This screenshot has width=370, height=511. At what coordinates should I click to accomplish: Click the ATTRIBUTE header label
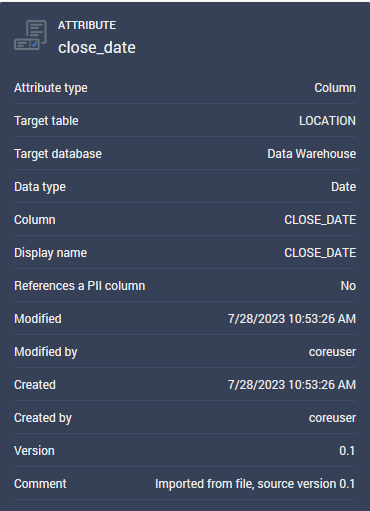pyautogui.click(x=87, y=25)
